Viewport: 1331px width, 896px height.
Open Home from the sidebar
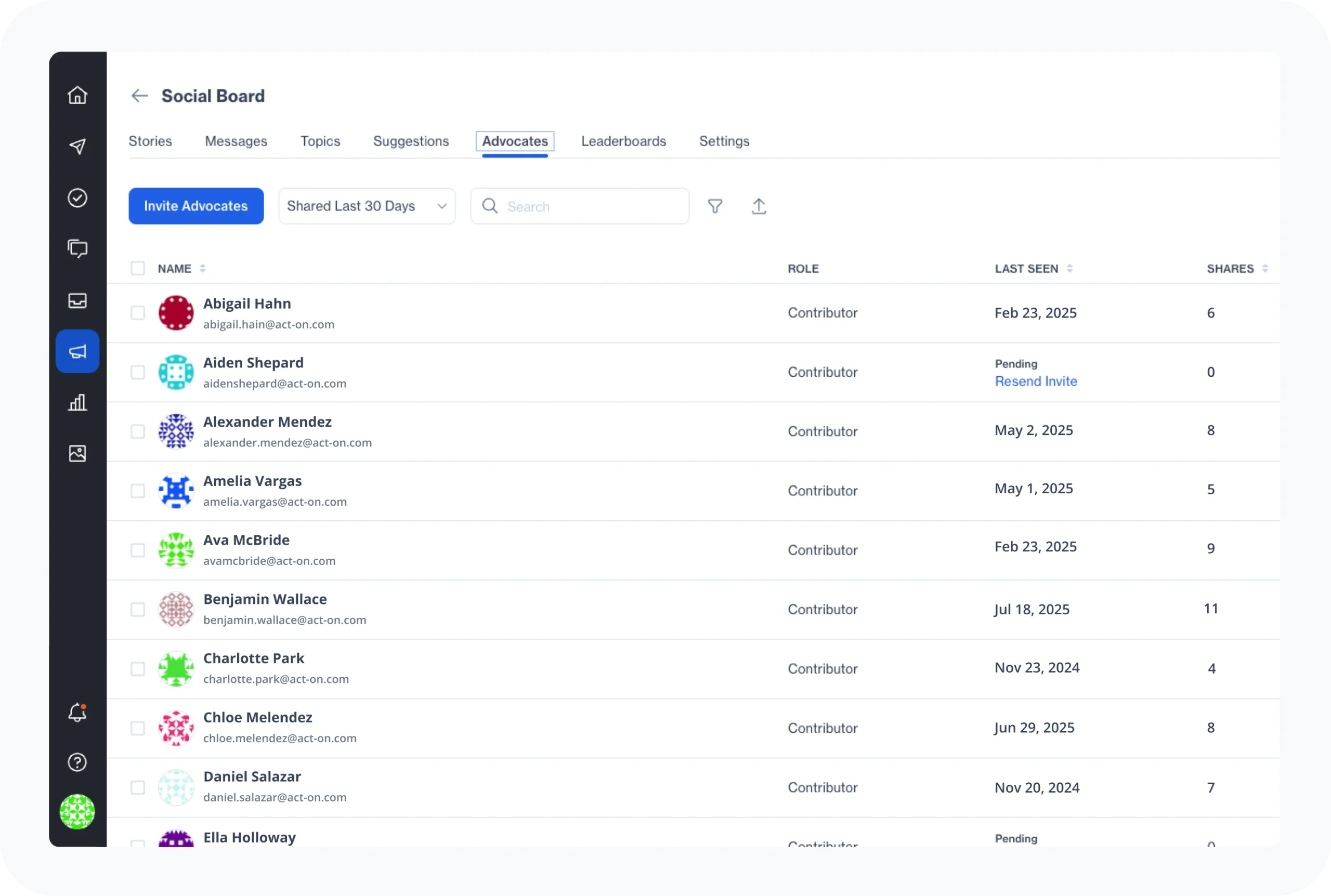click(77, 95)
